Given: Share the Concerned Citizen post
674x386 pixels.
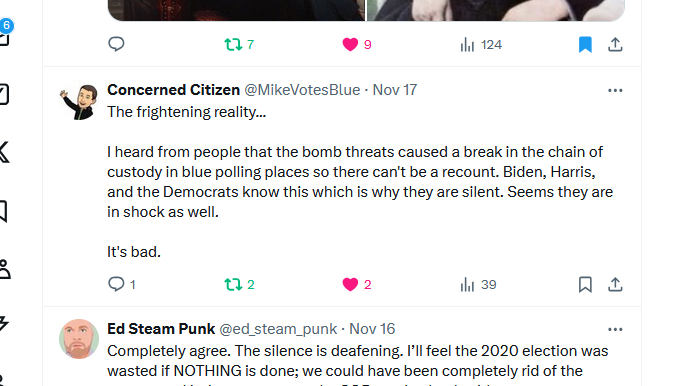Looking at the screenshot, I should coord(615,284).
